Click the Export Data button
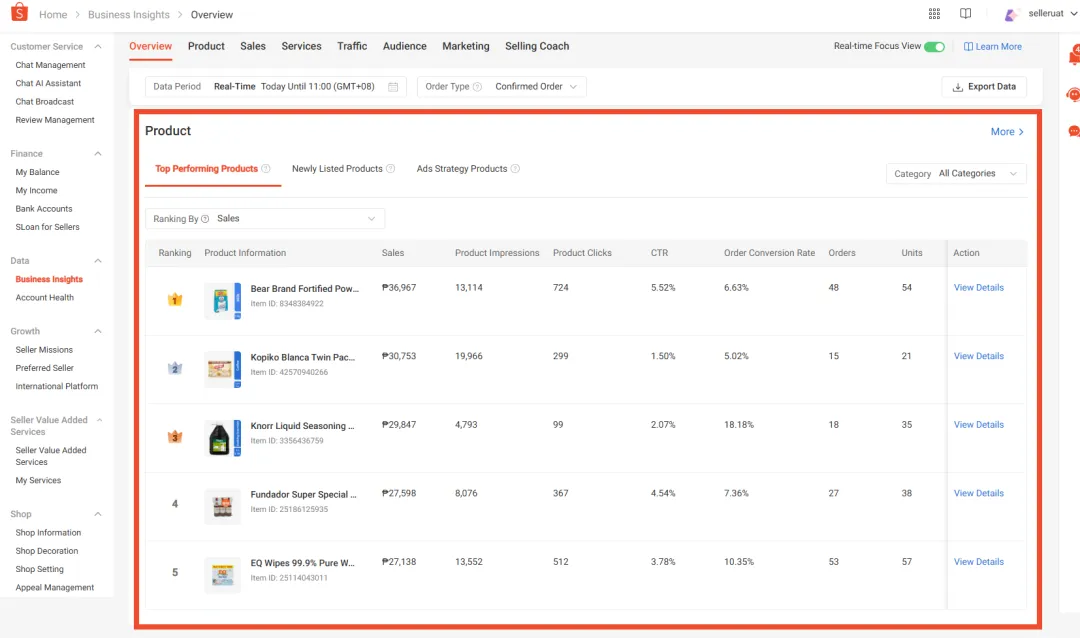Screen dimensions: 1080x638 [x=984, y=87]
